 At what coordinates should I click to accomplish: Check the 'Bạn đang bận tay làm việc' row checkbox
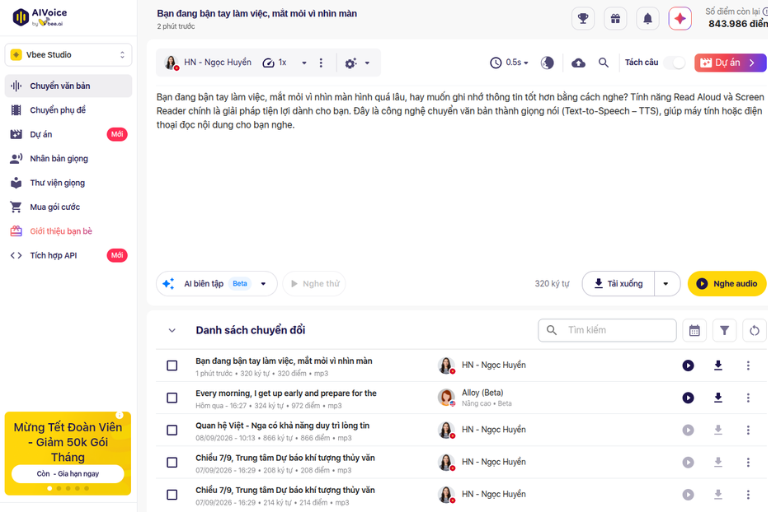(172, 366)
